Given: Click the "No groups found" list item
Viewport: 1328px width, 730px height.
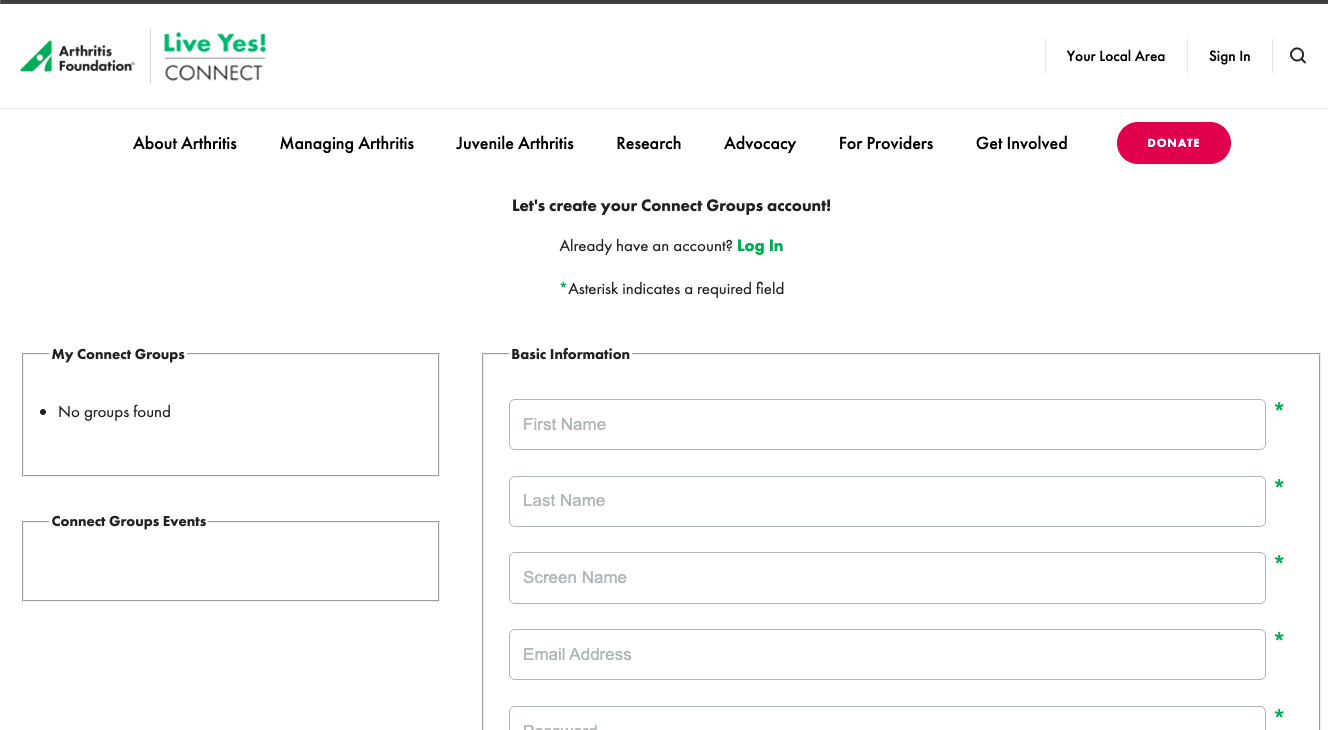Looking at the screenshot, I should click(x=114, y=412).
